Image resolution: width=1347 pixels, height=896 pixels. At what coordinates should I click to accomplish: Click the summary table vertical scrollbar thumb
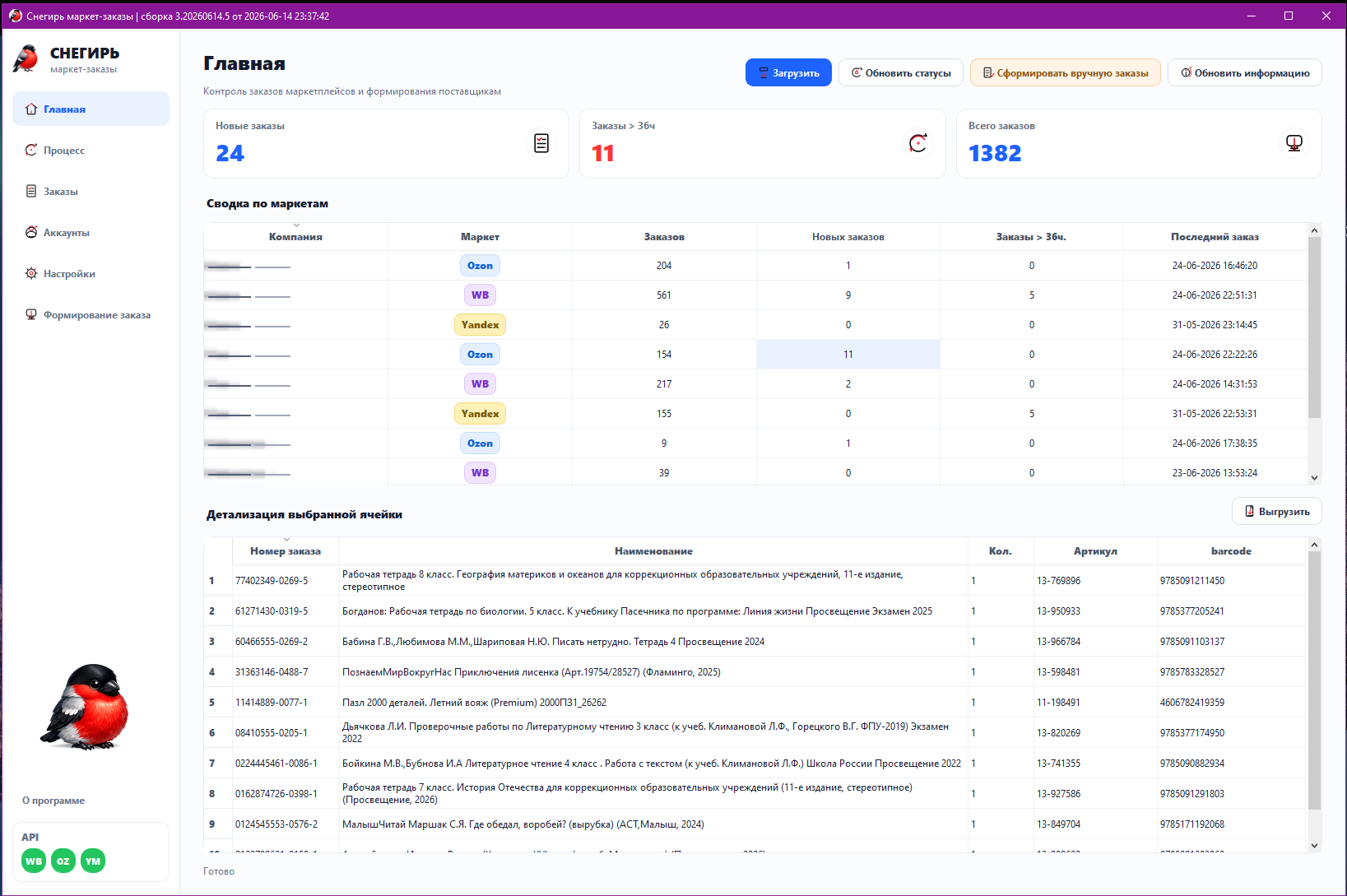coord(1314,327)
